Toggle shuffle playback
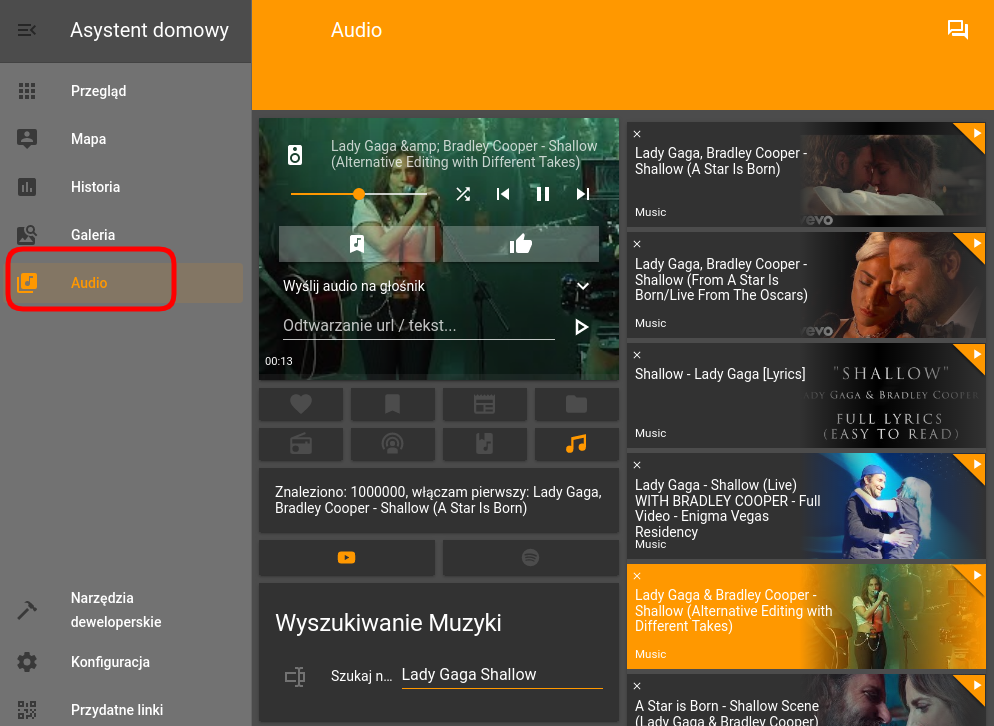 coord(463,194)
